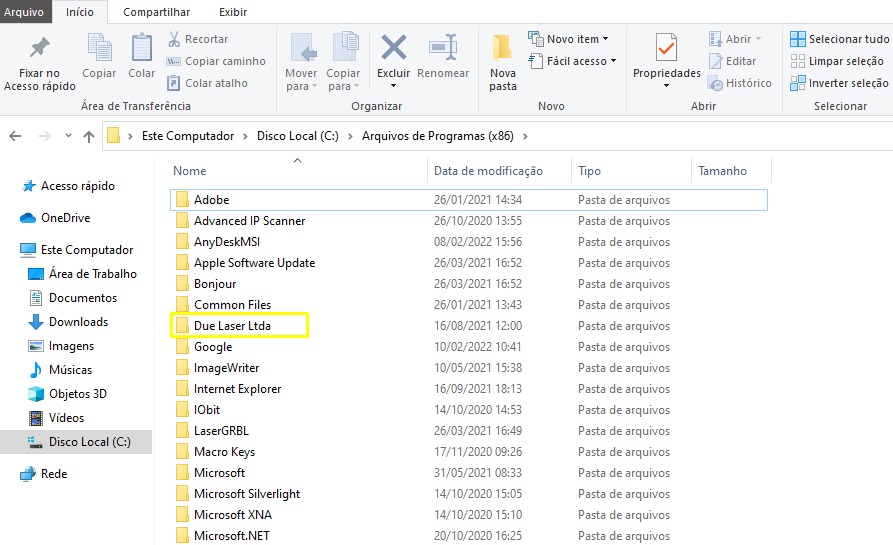Expand chevron after Este Computador in path
Viewport: 893px width, 545px height.
click(x=245, y=136)
